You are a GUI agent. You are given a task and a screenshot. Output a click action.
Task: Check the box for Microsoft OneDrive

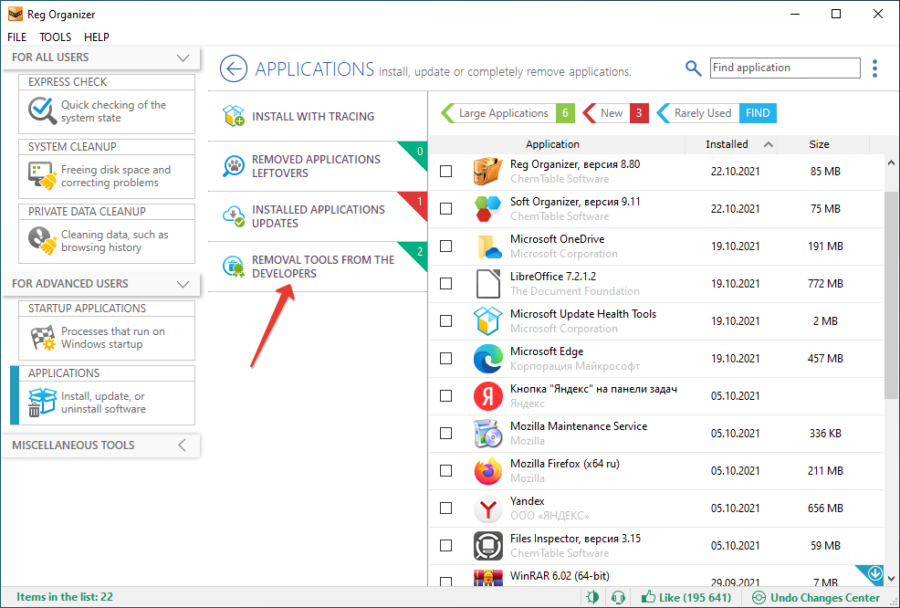point(446,246)
